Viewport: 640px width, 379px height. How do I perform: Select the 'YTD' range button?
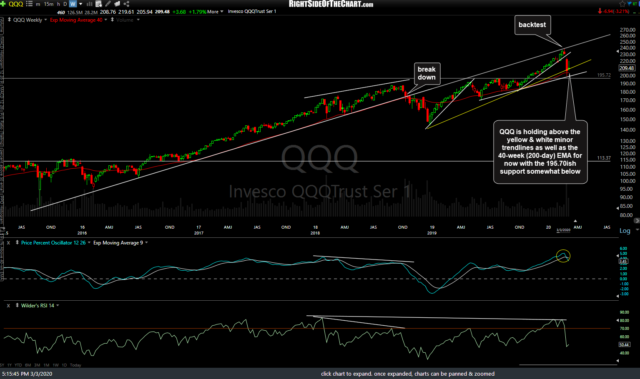(x=18, y=365)
